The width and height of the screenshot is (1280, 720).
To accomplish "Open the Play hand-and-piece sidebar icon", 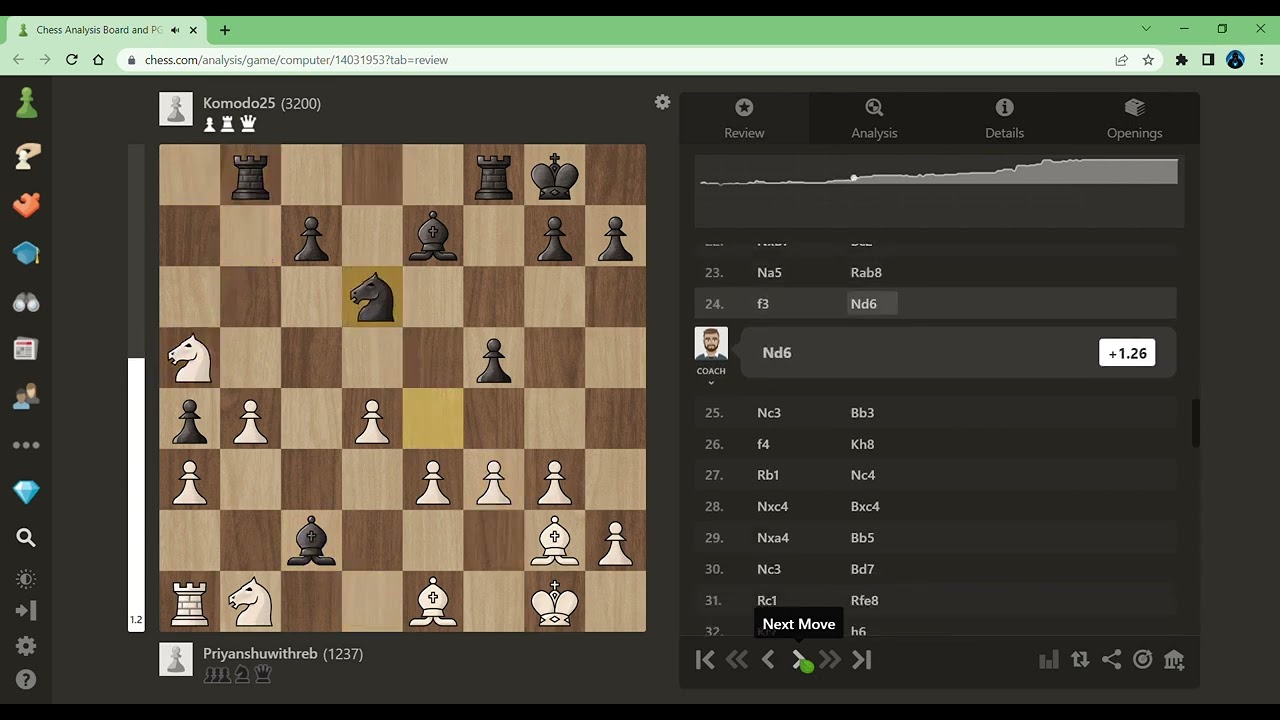I will (x=26, y=155).
